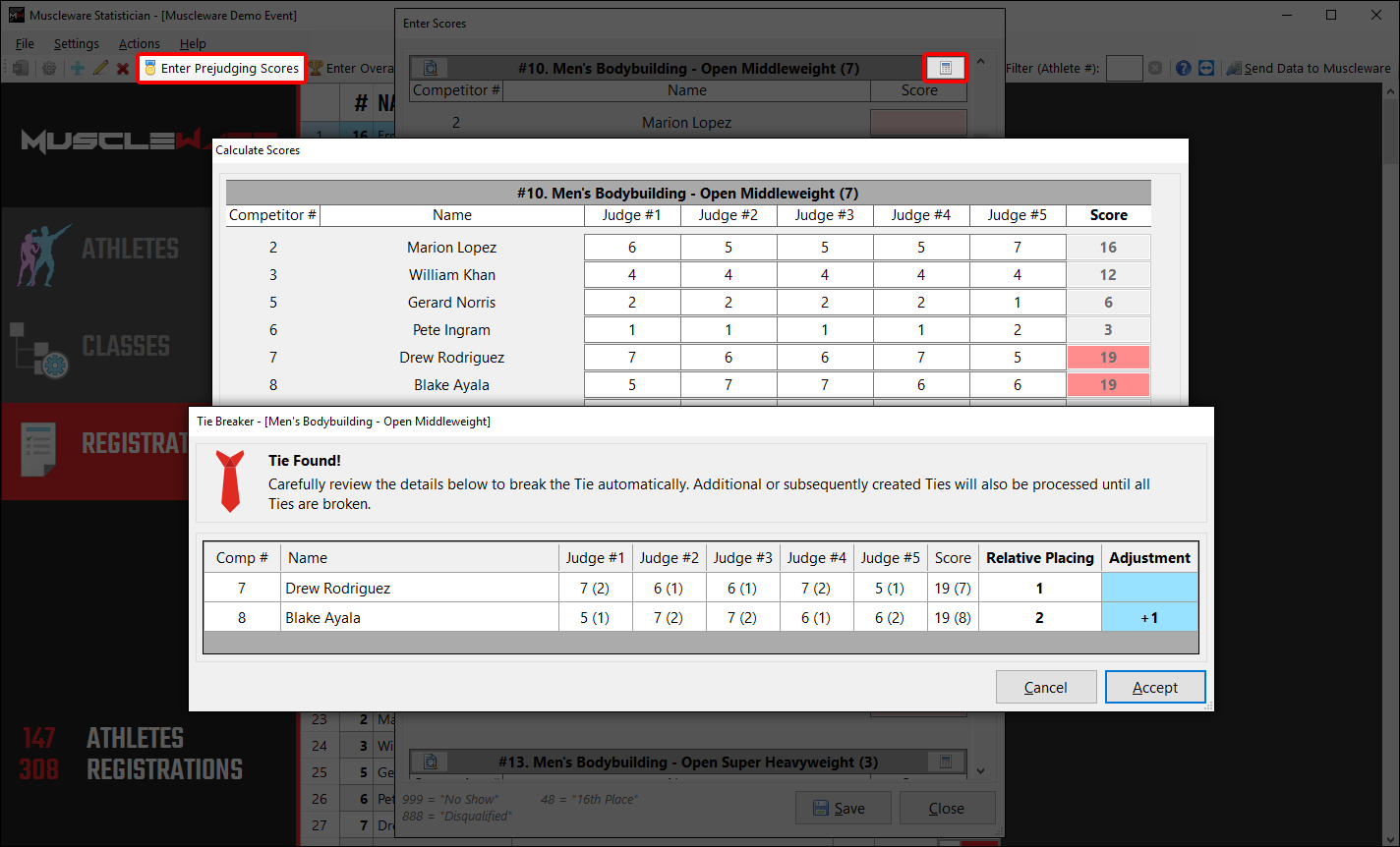Viewport: 1400px width, 847px height.
Task: Click the TeamViewer remote support icon
Action: [1206, 69]
